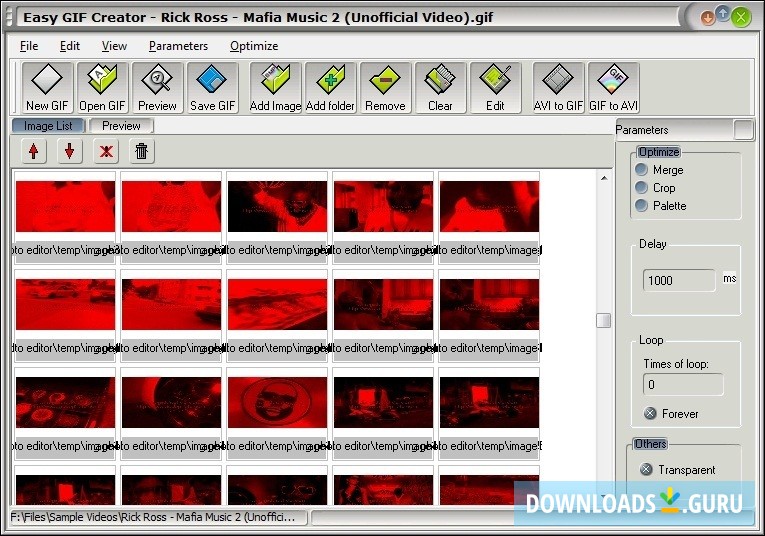This screenshot has width=765, height=536.
Task: Move frame down with red down arrow
Action: click(x=70, y=151)
